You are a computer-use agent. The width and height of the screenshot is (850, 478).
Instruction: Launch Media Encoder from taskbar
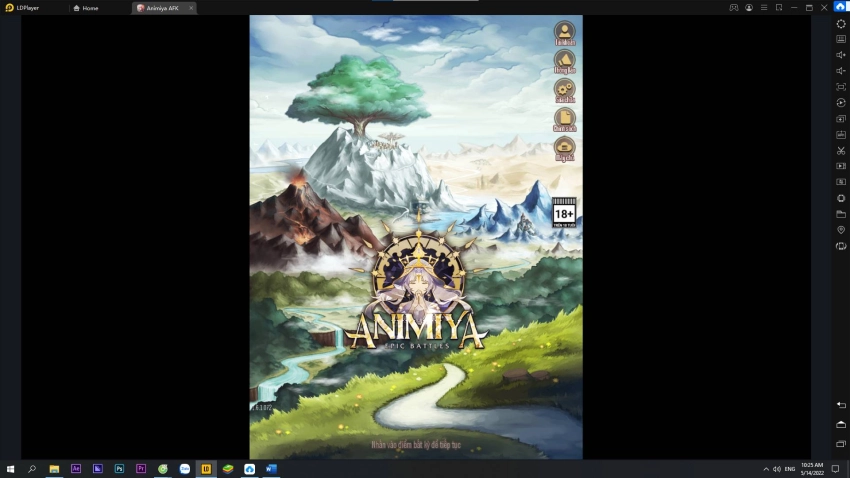pos(98,469)
